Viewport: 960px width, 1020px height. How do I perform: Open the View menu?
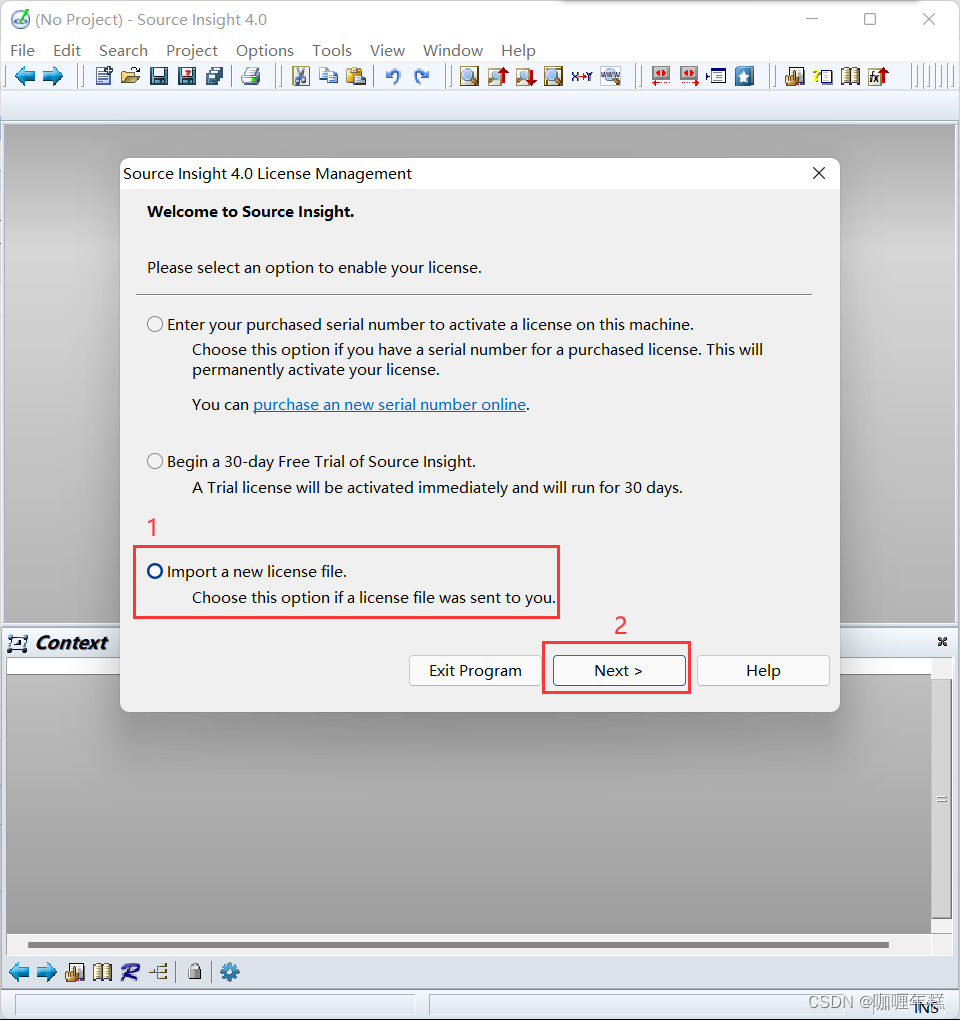click(x=387, y=50)
